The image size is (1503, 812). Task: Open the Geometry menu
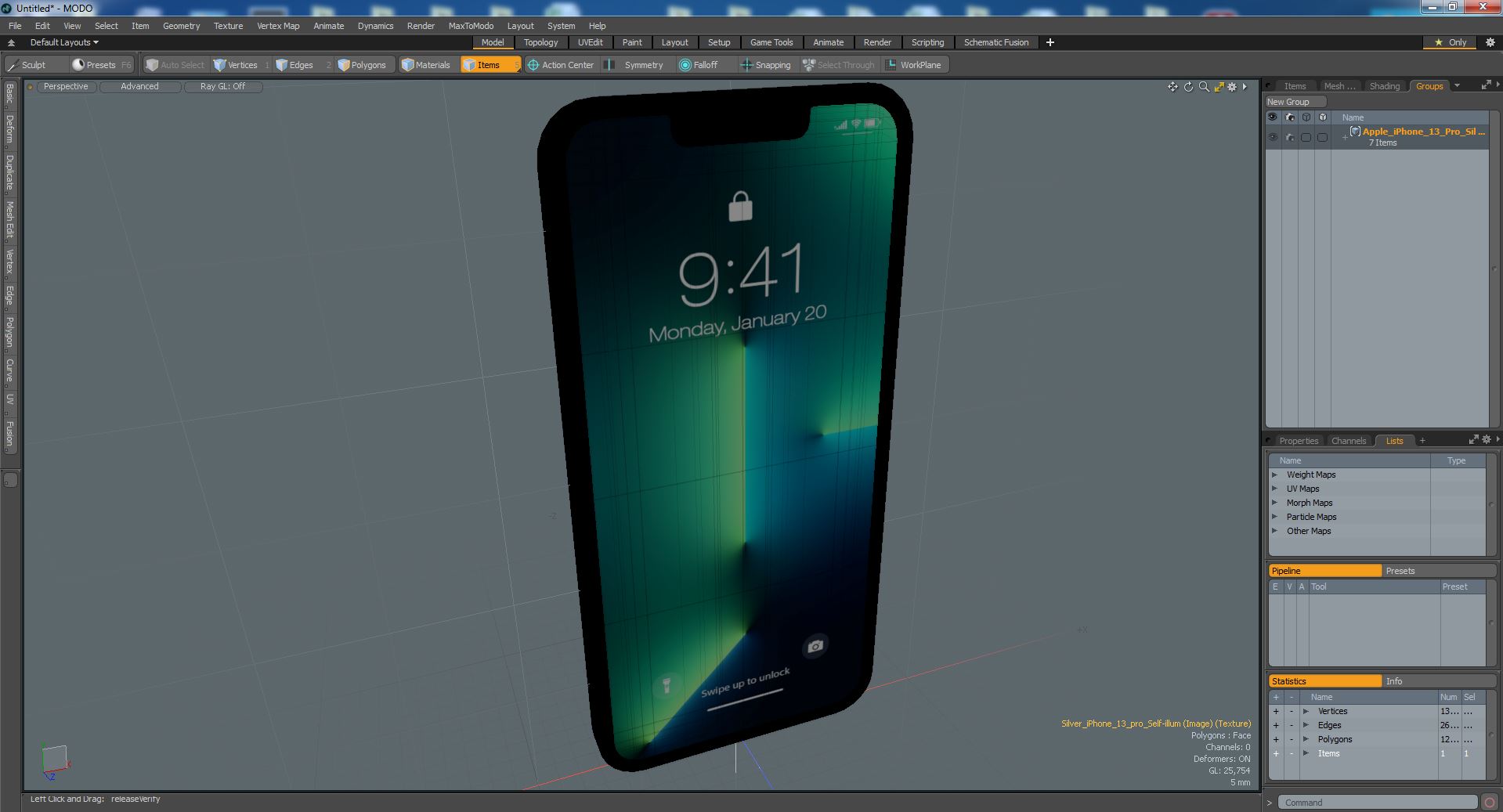pos(181,26)
